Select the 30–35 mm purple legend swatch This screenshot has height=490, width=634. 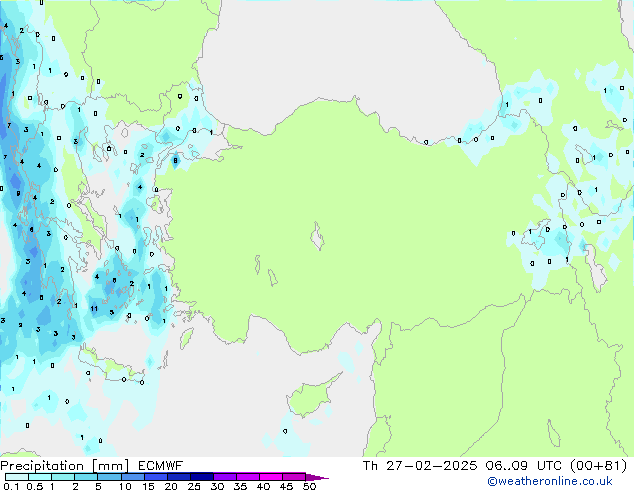point(225,477)
